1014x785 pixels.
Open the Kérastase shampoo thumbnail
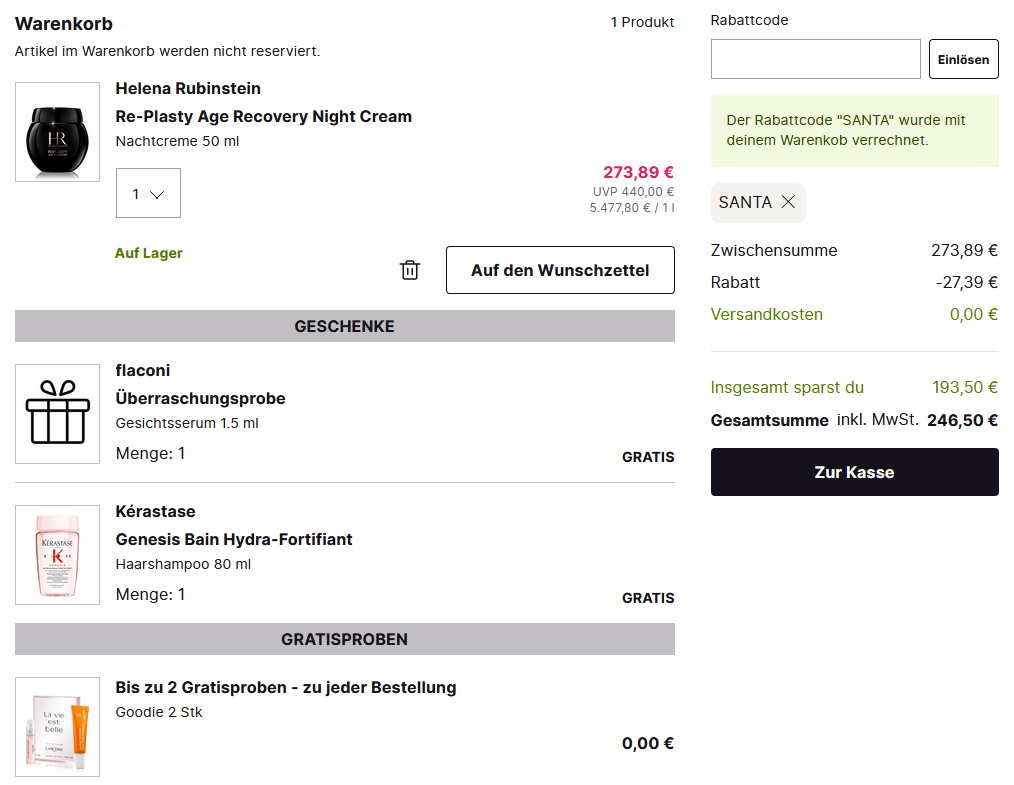point(57,554)
